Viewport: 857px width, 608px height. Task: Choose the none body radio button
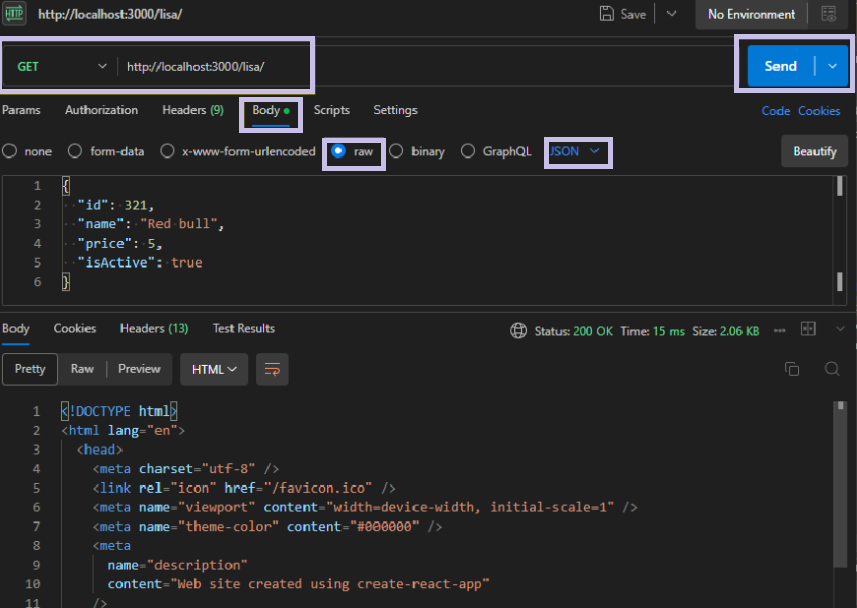(10, 151)
